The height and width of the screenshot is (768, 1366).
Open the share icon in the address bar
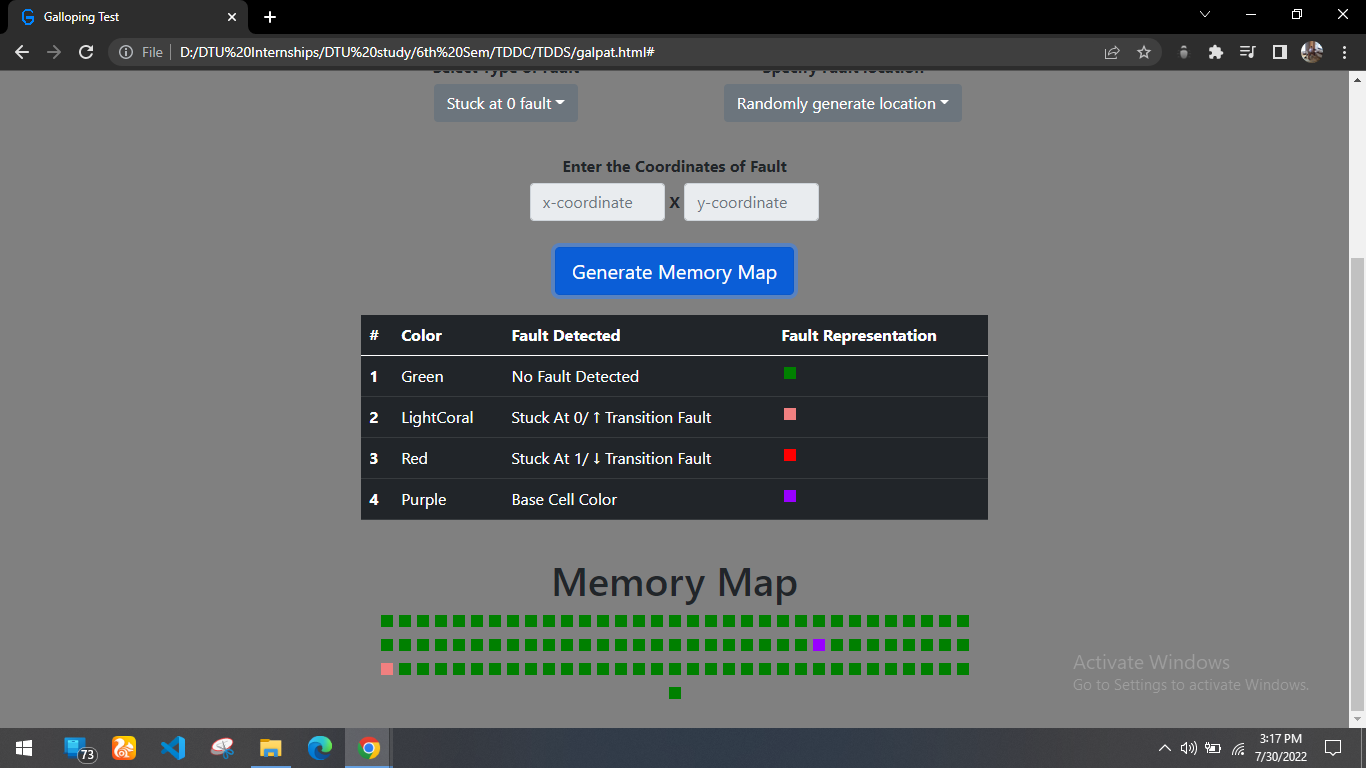click(1113, 51)
